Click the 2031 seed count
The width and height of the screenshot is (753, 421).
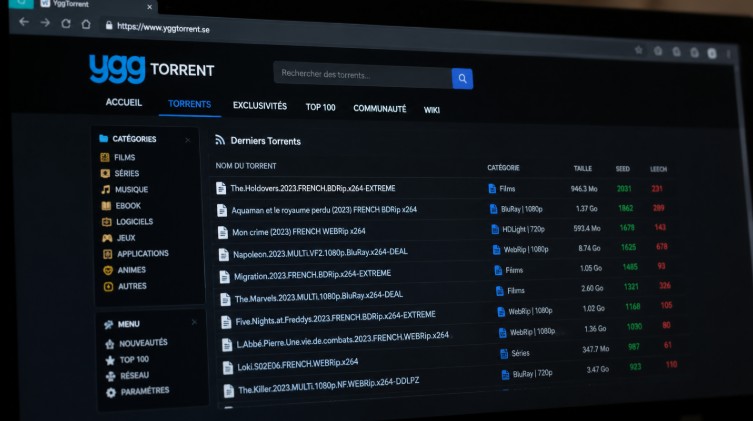click(624, 189)
